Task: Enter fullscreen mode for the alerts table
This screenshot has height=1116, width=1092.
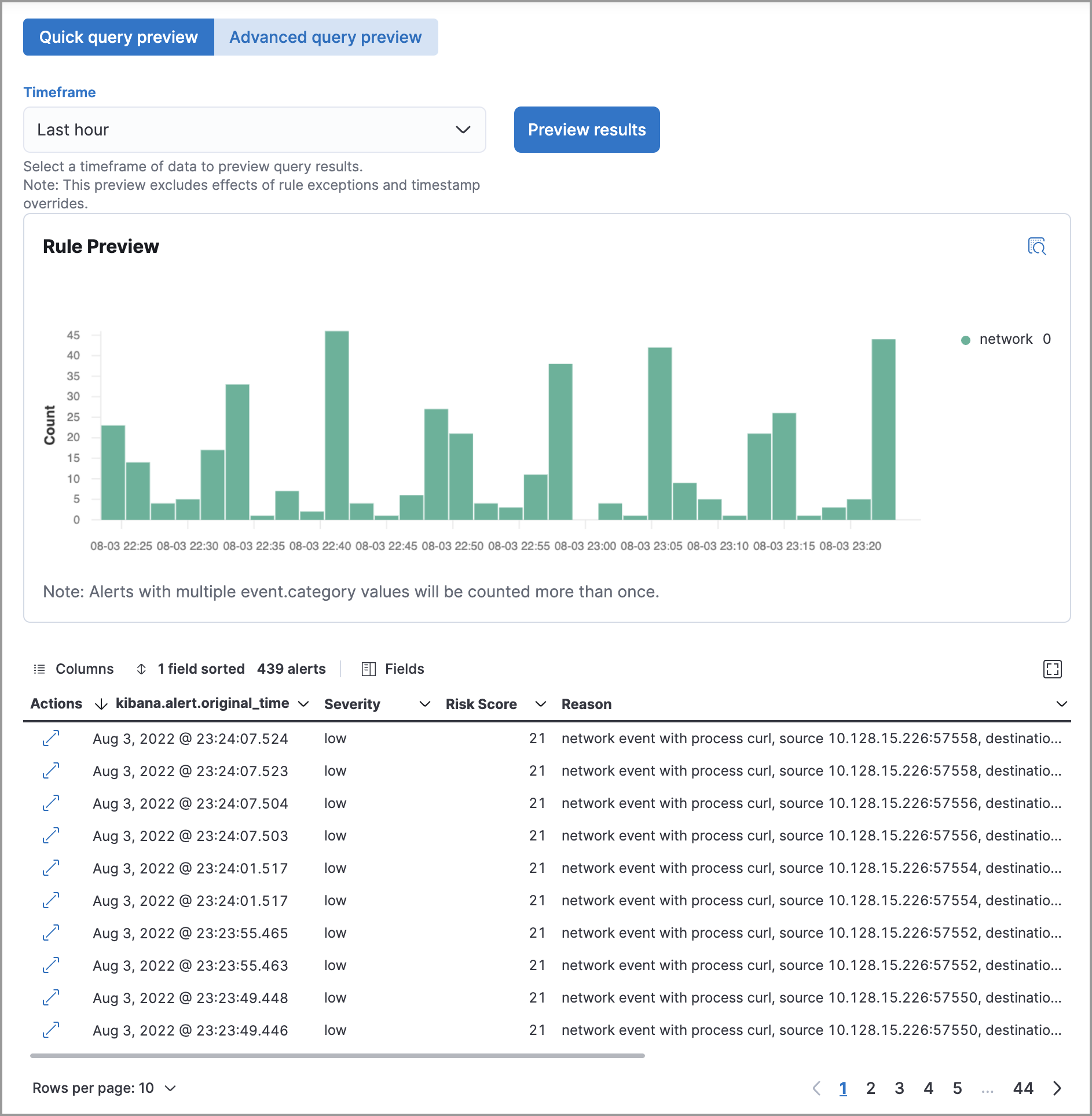Action: click(x=1052, y=669)
